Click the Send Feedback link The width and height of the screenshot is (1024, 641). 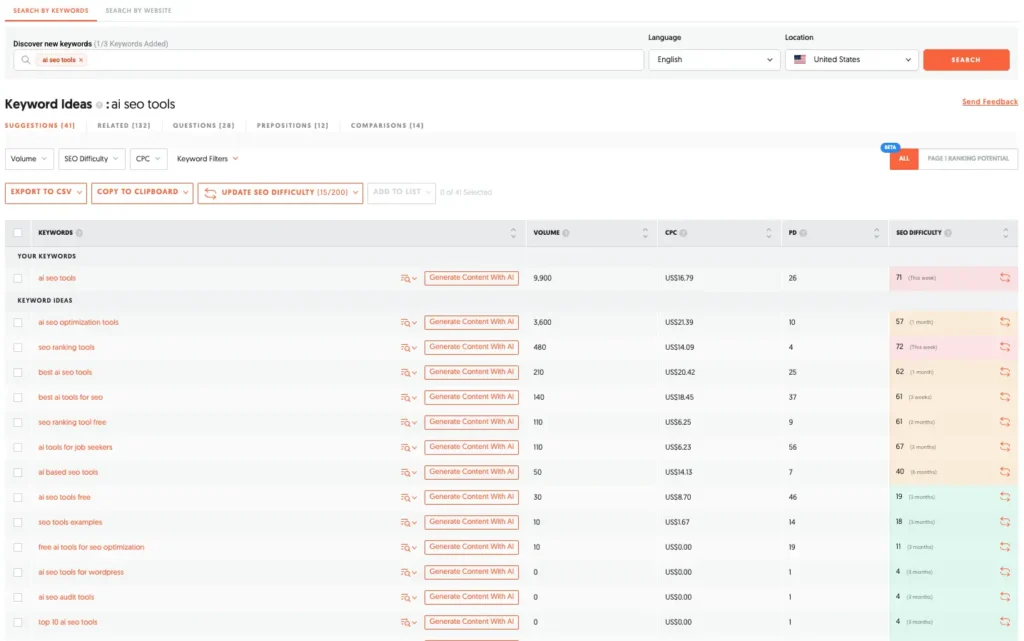point(991,102)
